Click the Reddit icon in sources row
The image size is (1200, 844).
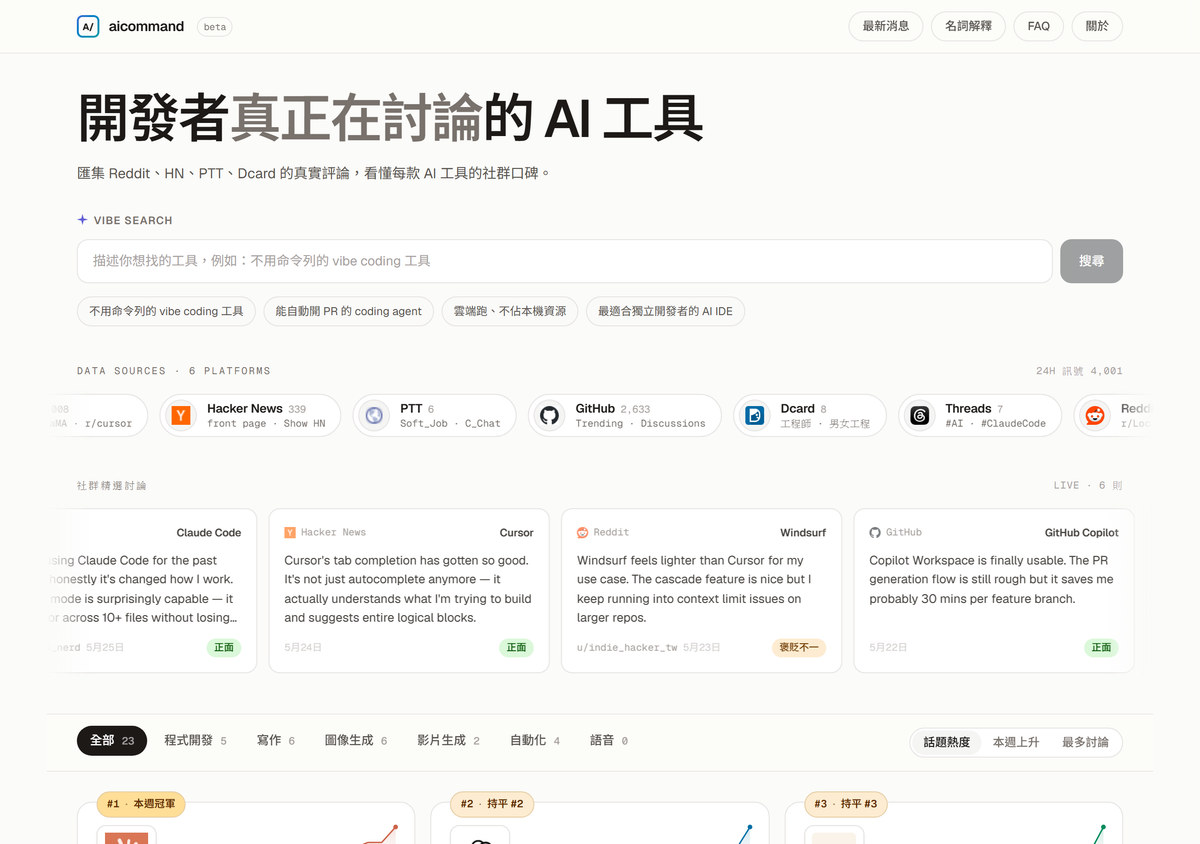[1095, 415]
